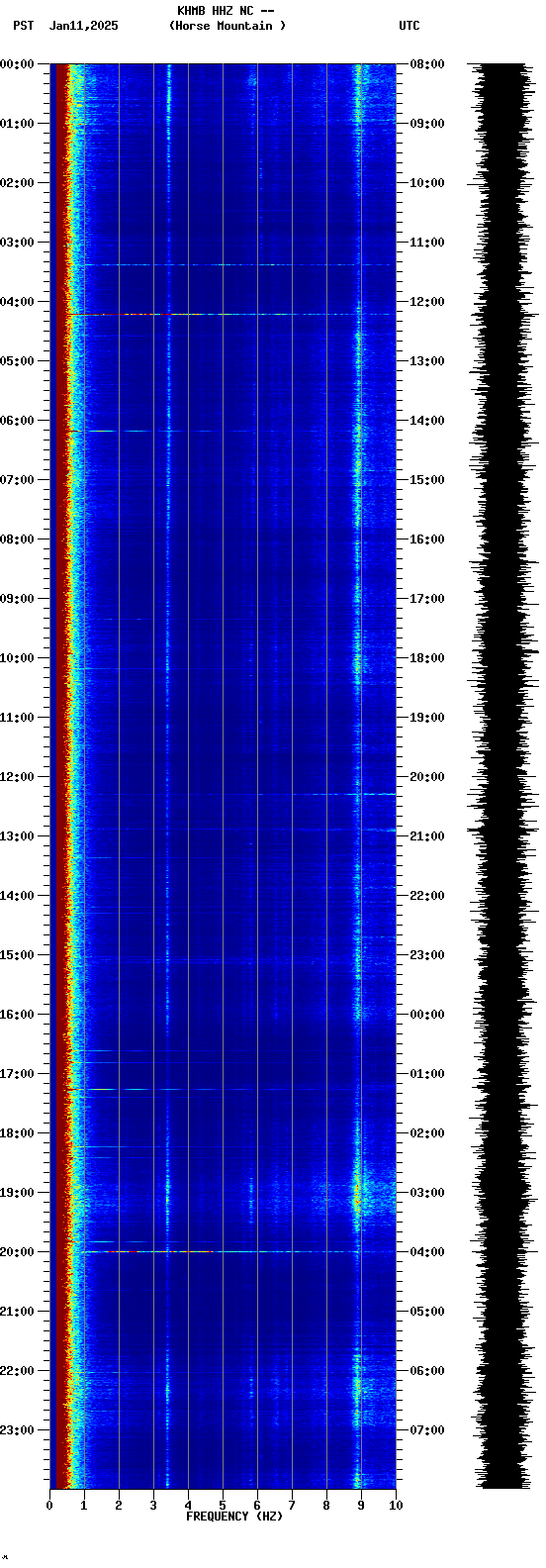Click the 5 frequency axis tick label
Image resolution: width=546 pixels, height=1568 pixels.
pos(223,1506)
